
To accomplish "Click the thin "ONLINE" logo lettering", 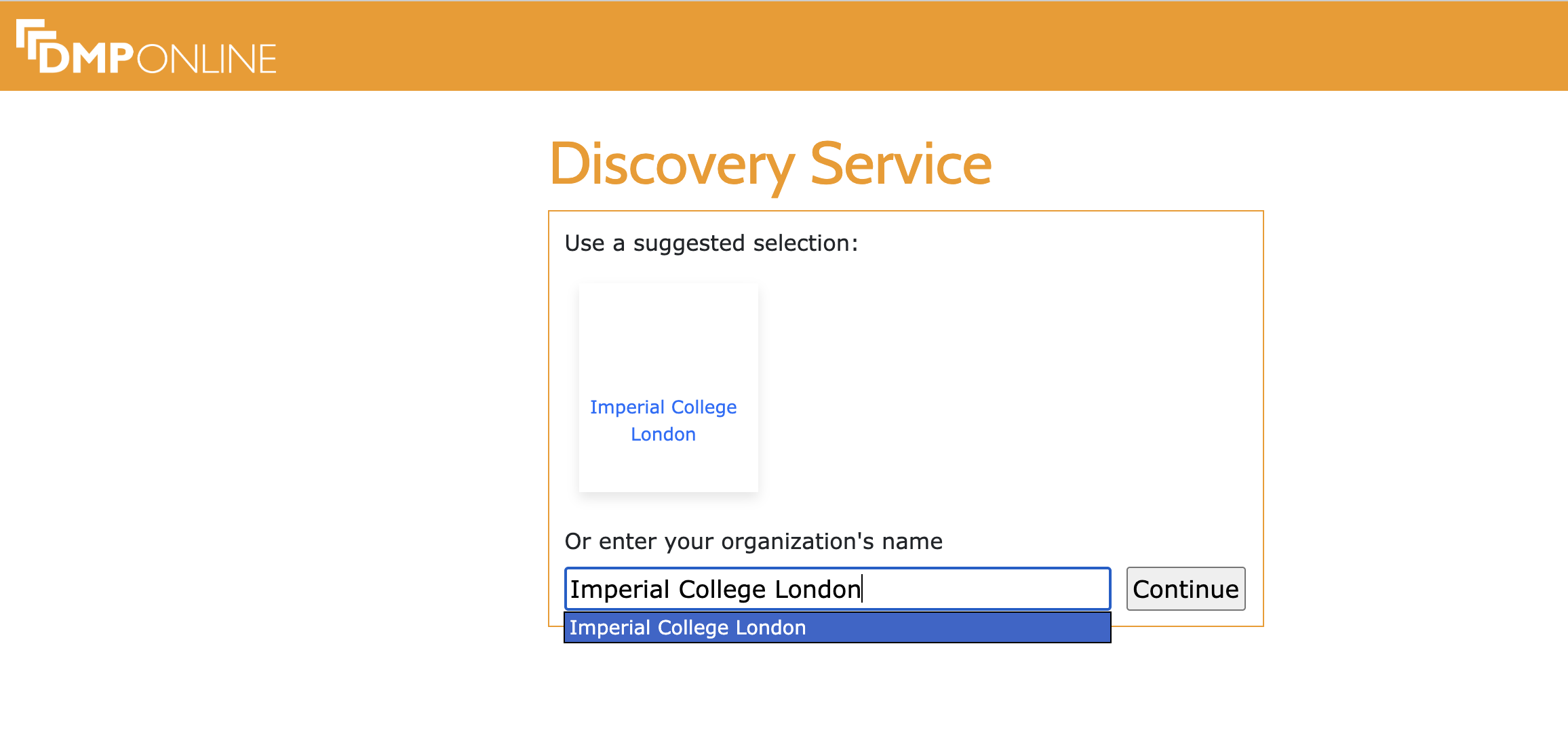I will [x=207, y=59].
